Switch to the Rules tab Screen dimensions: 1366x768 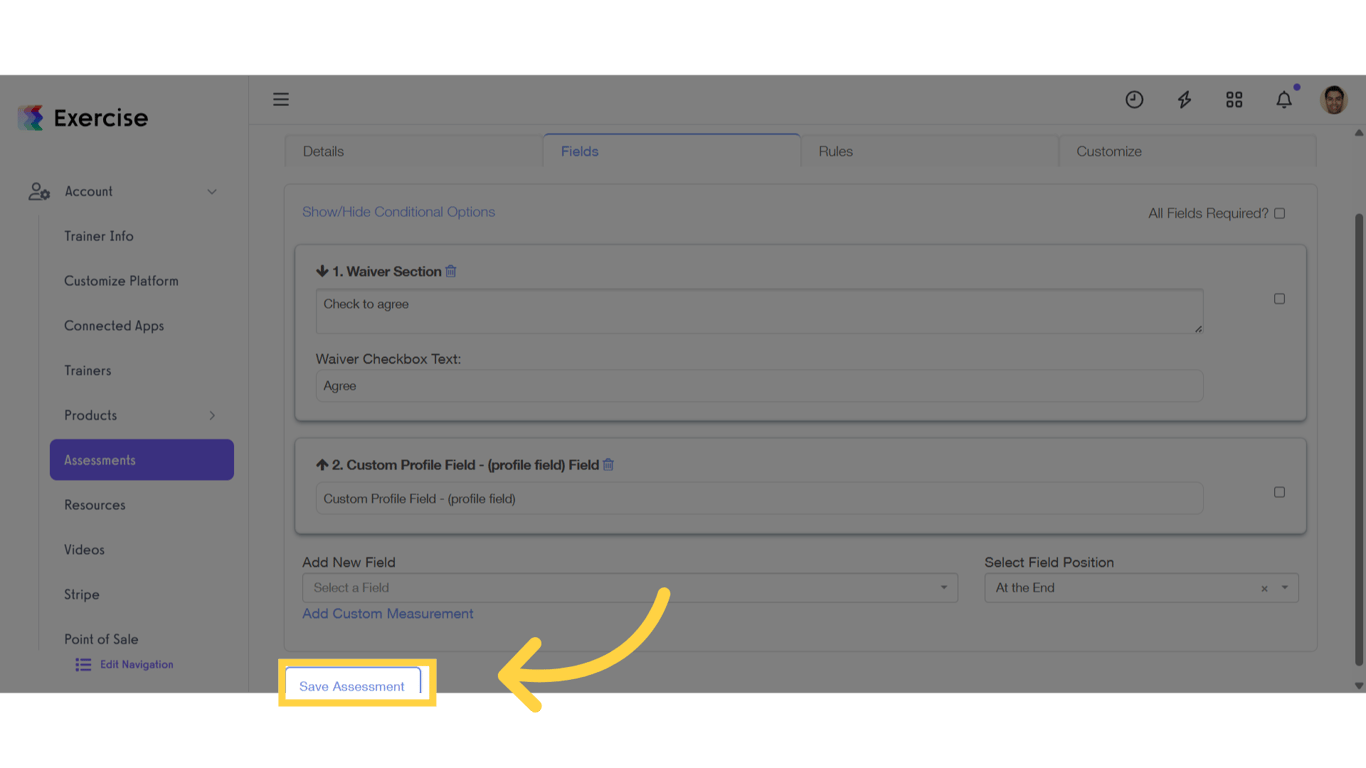pyautogui.click(x=835, y=151)
